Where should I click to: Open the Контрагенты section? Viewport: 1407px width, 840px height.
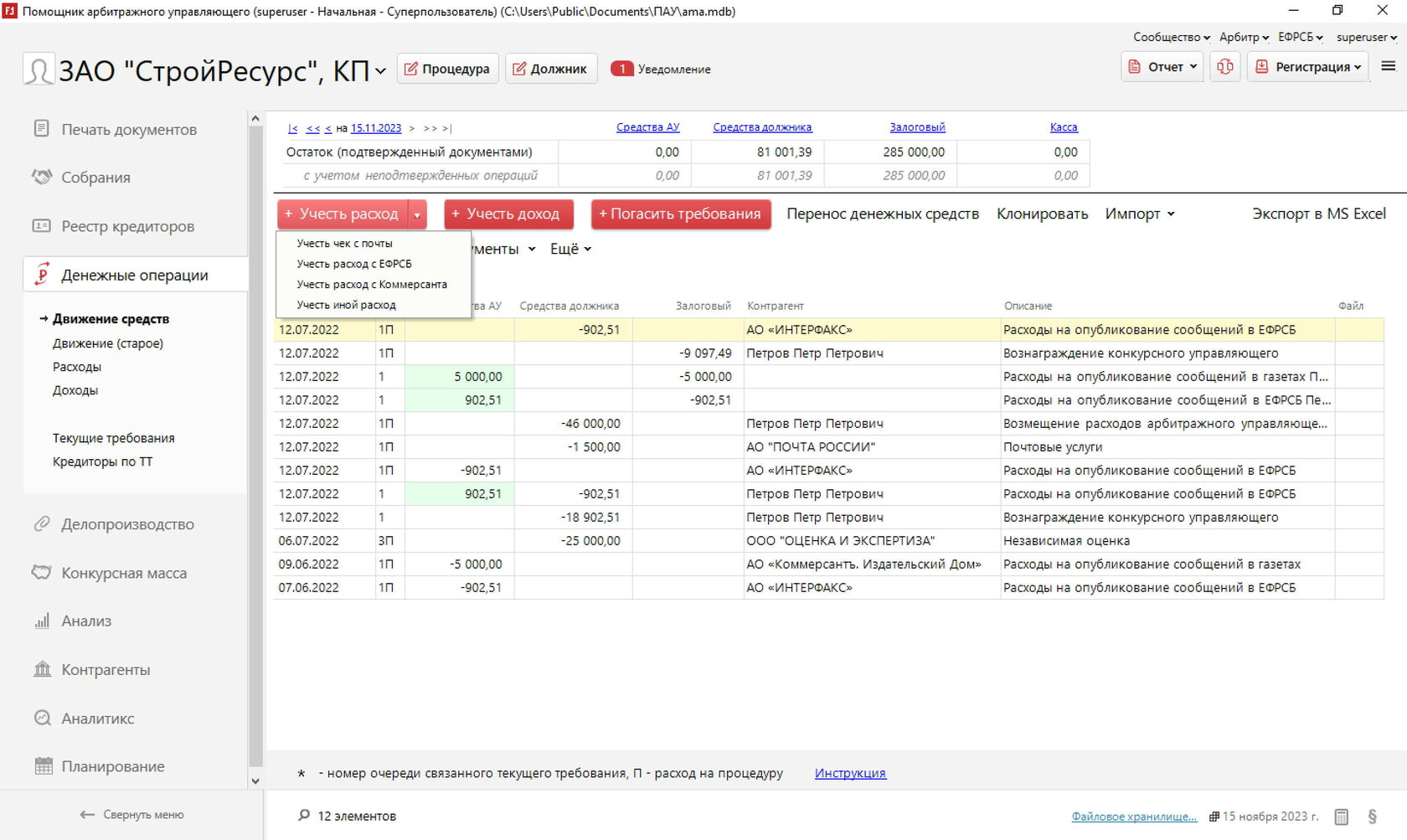pos(92,669)
